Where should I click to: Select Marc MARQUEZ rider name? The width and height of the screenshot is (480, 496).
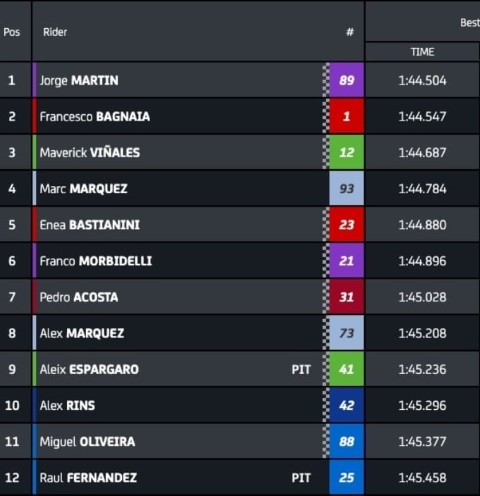click(x=83, y=189)
